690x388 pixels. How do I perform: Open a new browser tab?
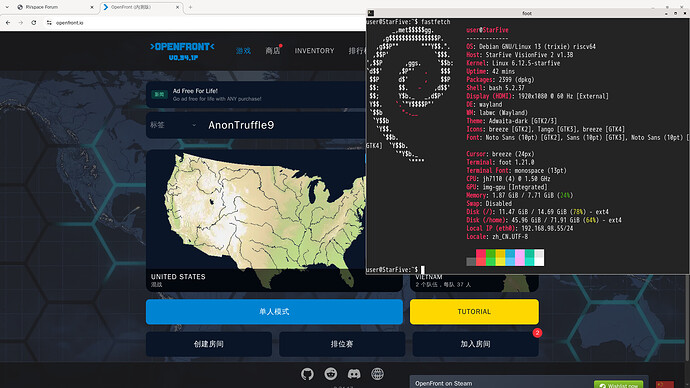(x=190, y=7)
